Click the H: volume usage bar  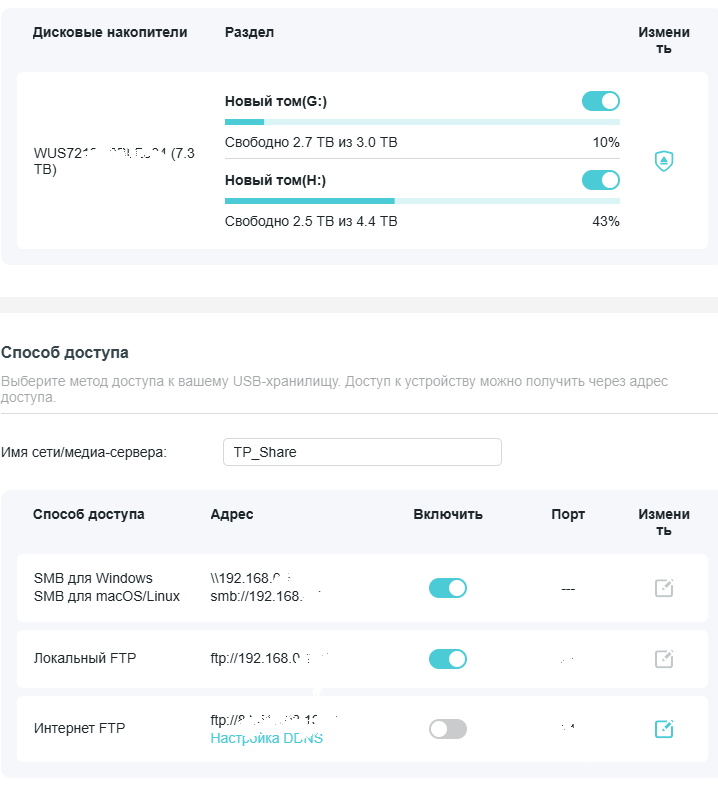[x=422, y=201]
